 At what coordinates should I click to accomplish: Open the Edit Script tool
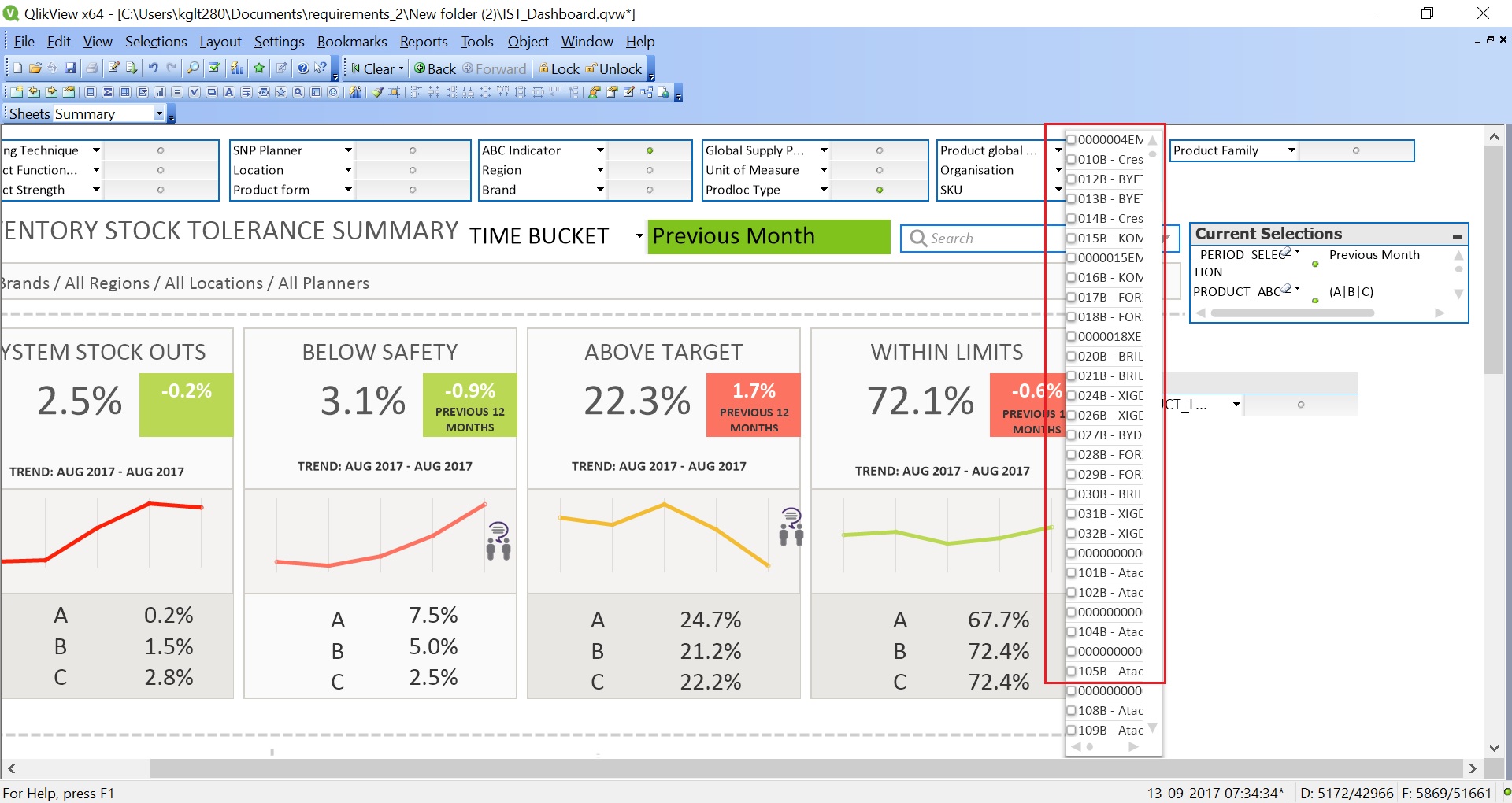point(114,68)
